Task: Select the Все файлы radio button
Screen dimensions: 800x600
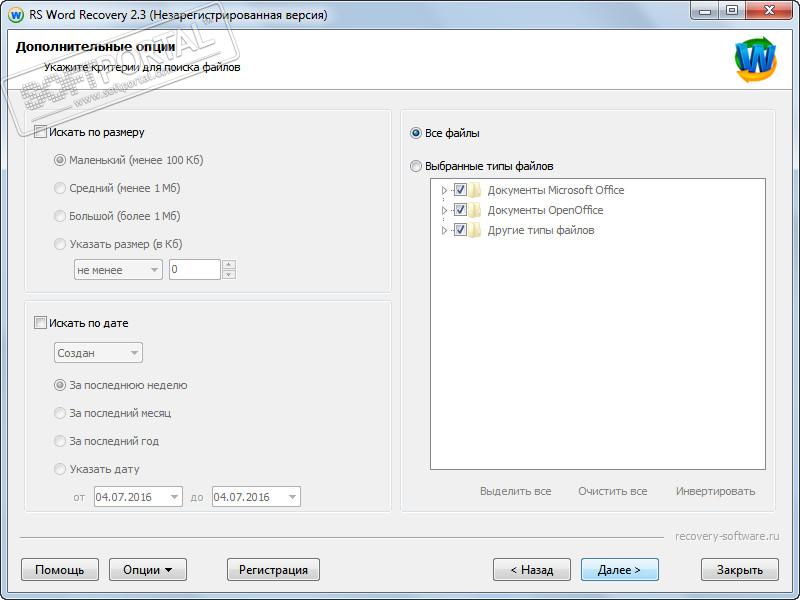Action: click(x=416, y=133)
